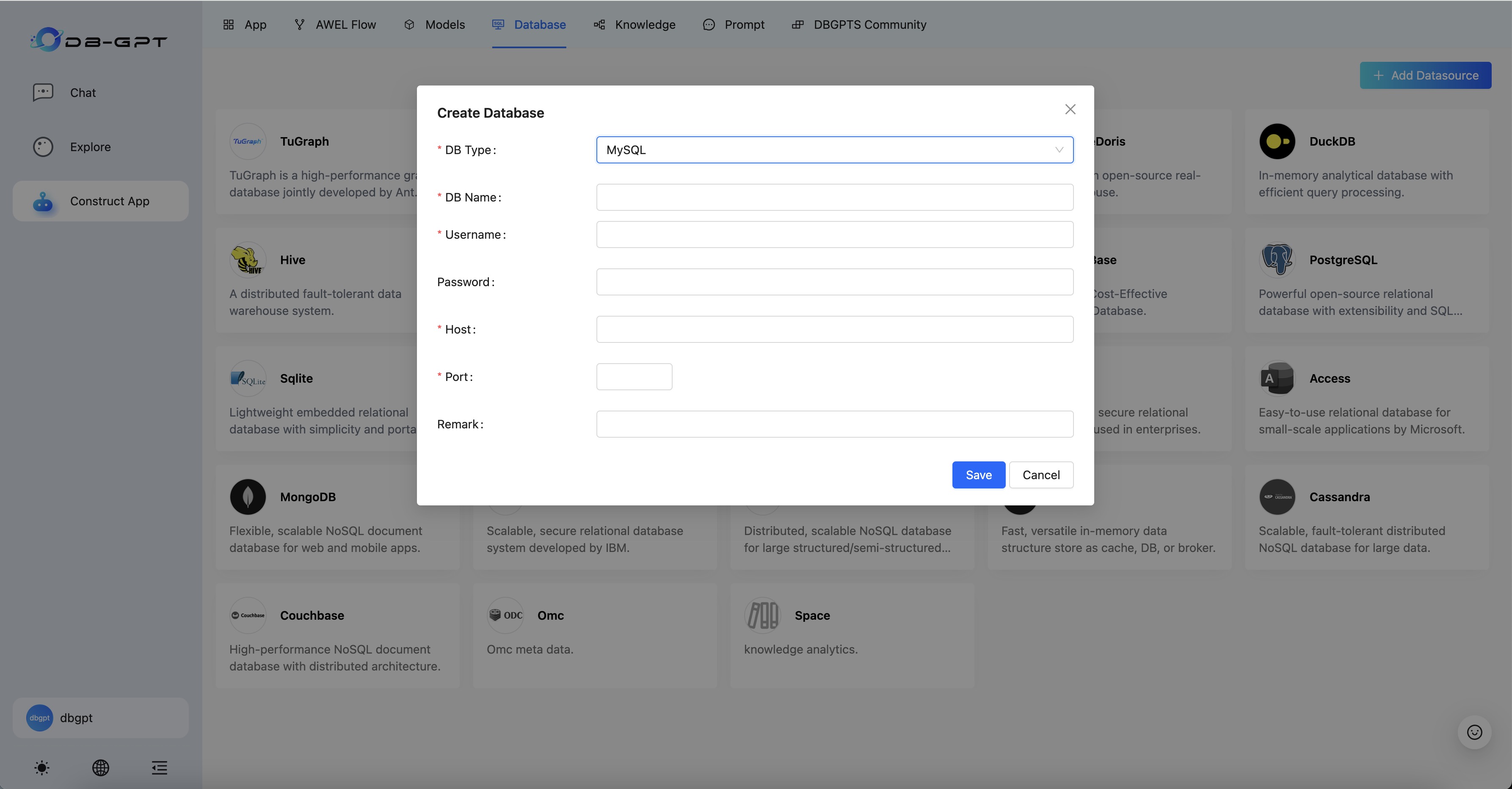This screenshot has width=1512, height=789.
Task: Switch to the Models tab
Action: (445, 25)
